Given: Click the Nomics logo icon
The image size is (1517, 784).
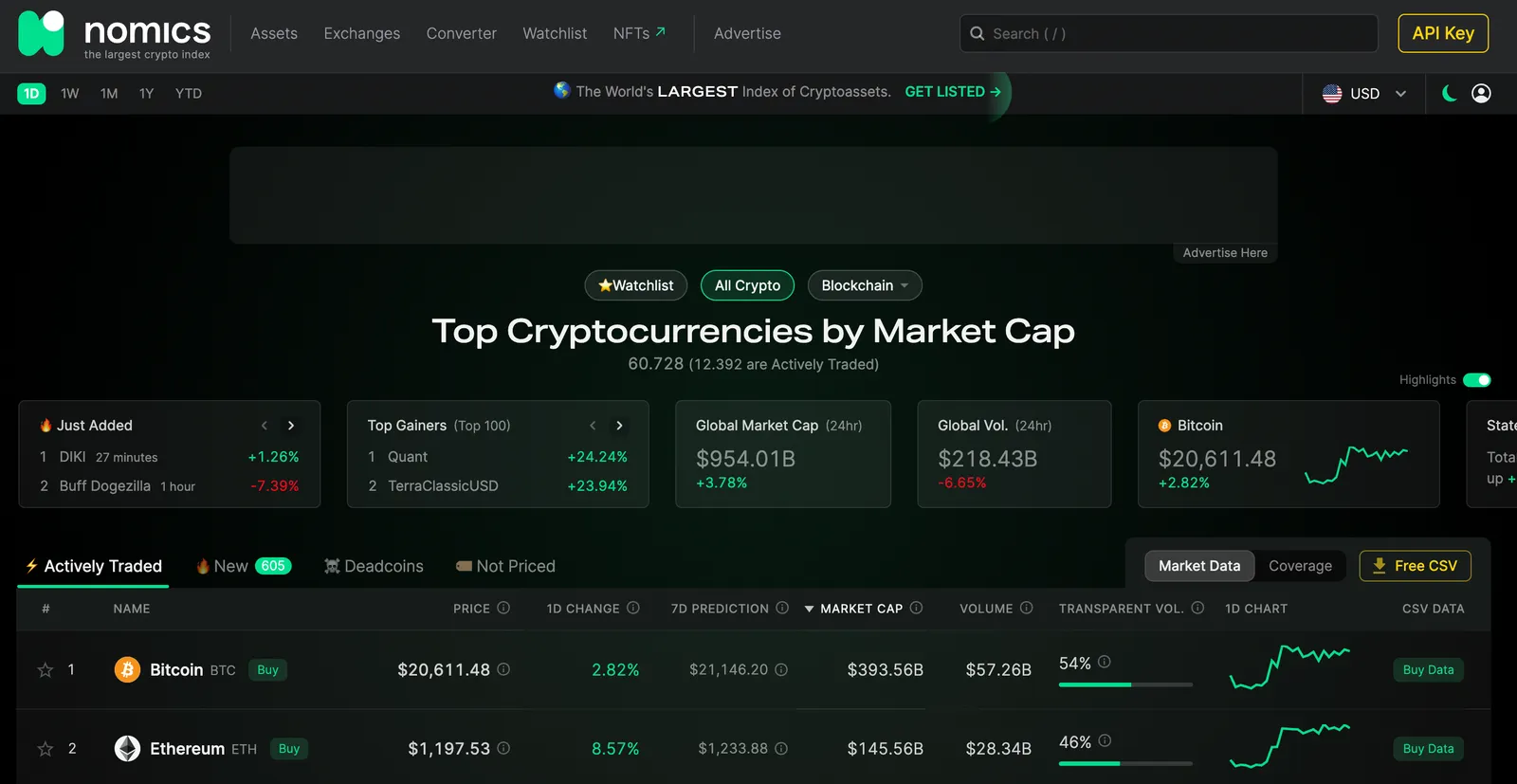Looking at the screenshot, I should (41, 33).
